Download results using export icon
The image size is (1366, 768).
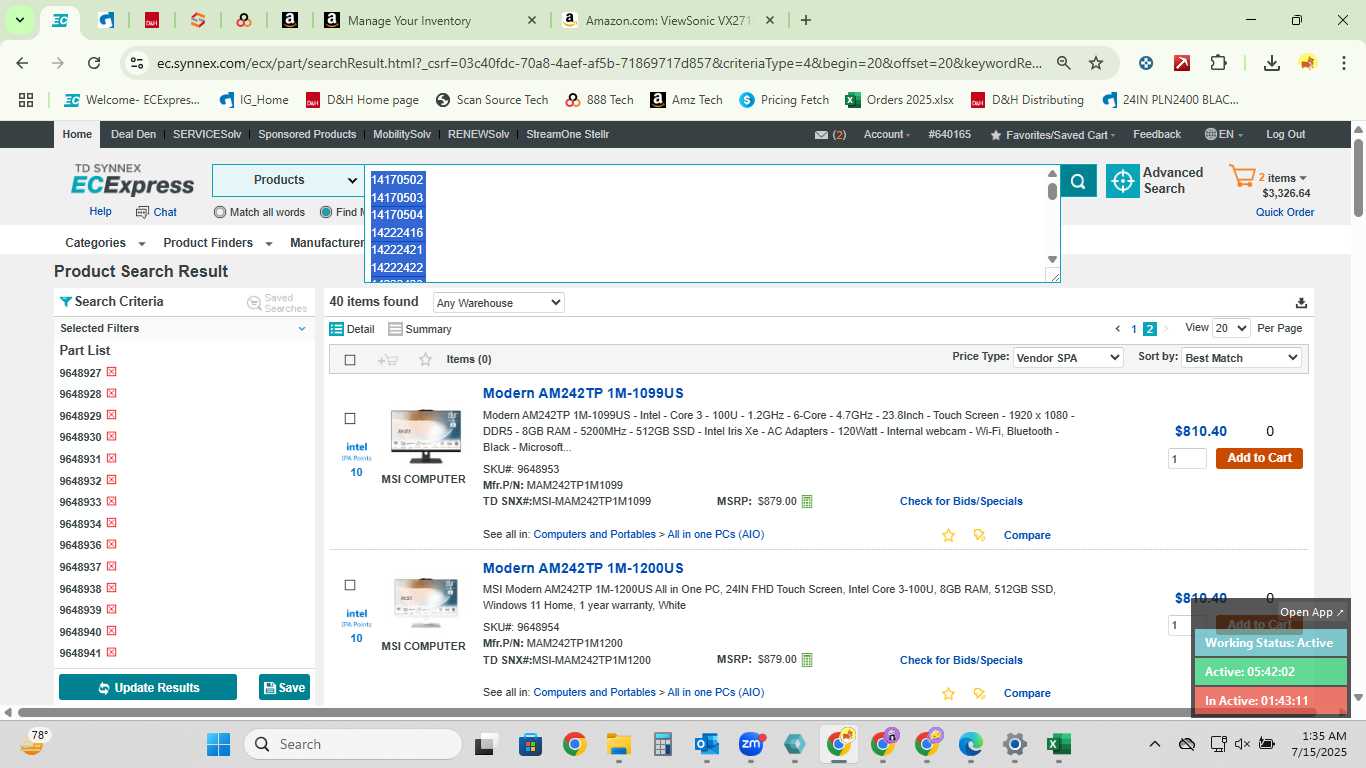click(1301, 303)
